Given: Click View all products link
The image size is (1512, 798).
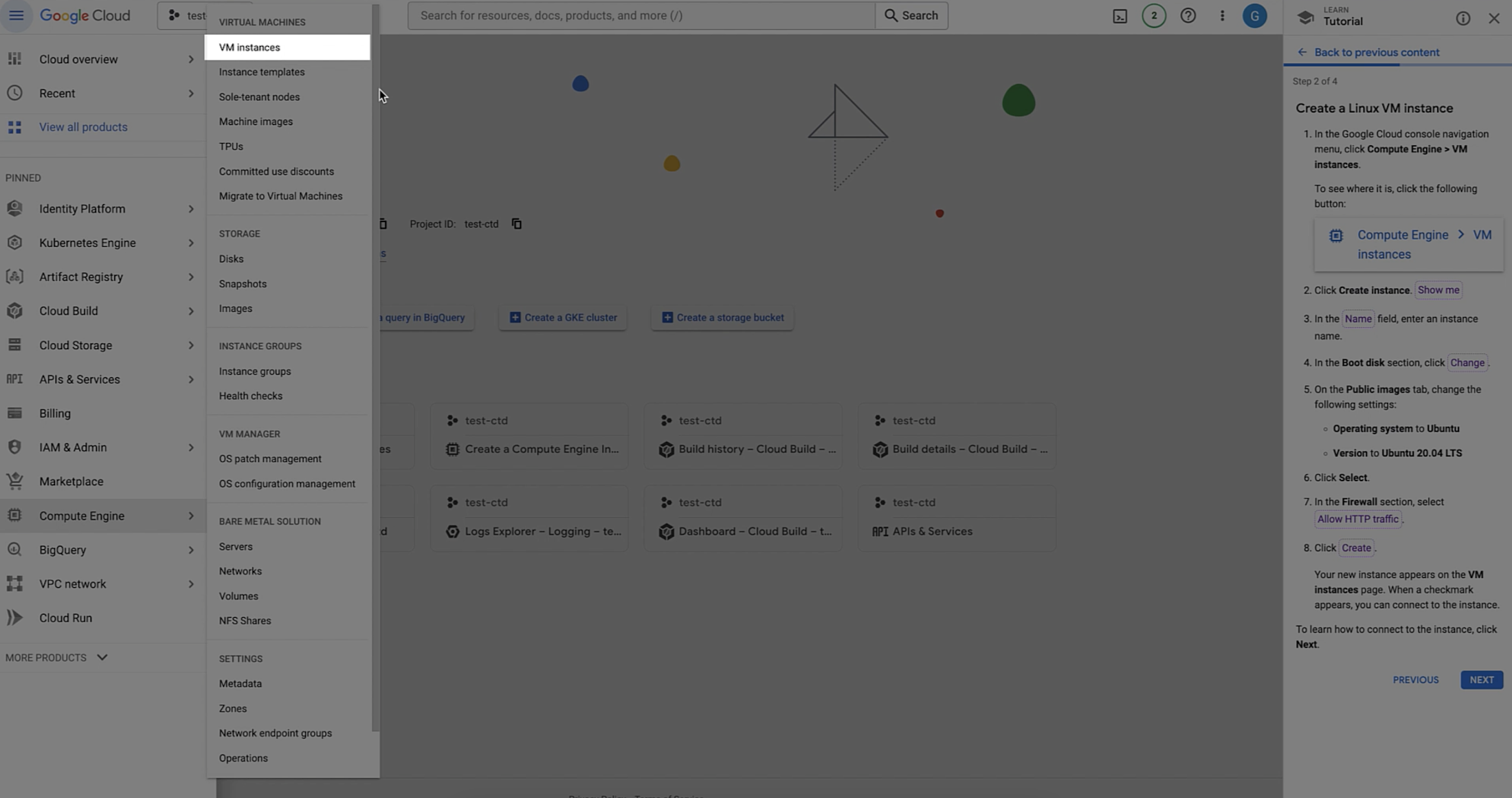Looking at the screenshot, I should click(83, 127).
